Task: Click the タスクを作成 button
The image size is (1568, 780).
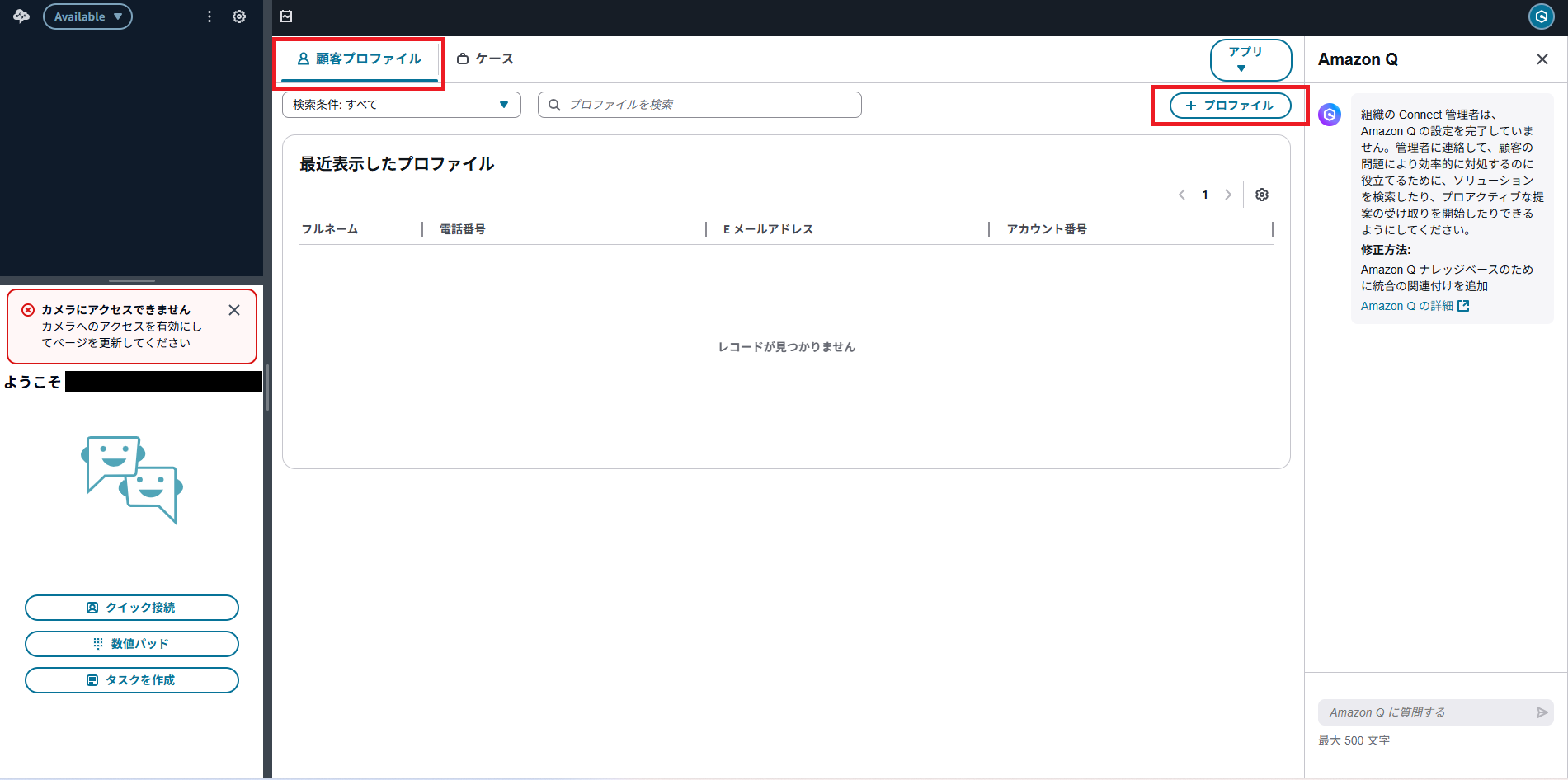Action: pyautogui.click(x=132, y=680)
